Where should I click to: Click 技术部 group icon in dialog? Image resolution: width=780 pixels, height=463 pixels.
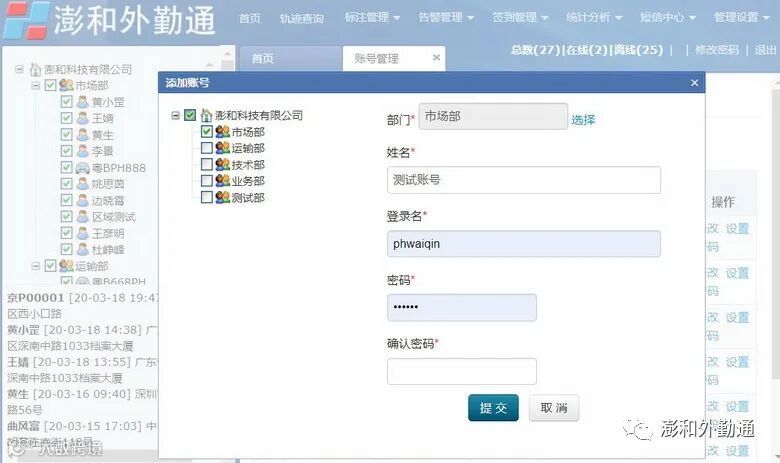pyautogui.click(x=222, y=165)
